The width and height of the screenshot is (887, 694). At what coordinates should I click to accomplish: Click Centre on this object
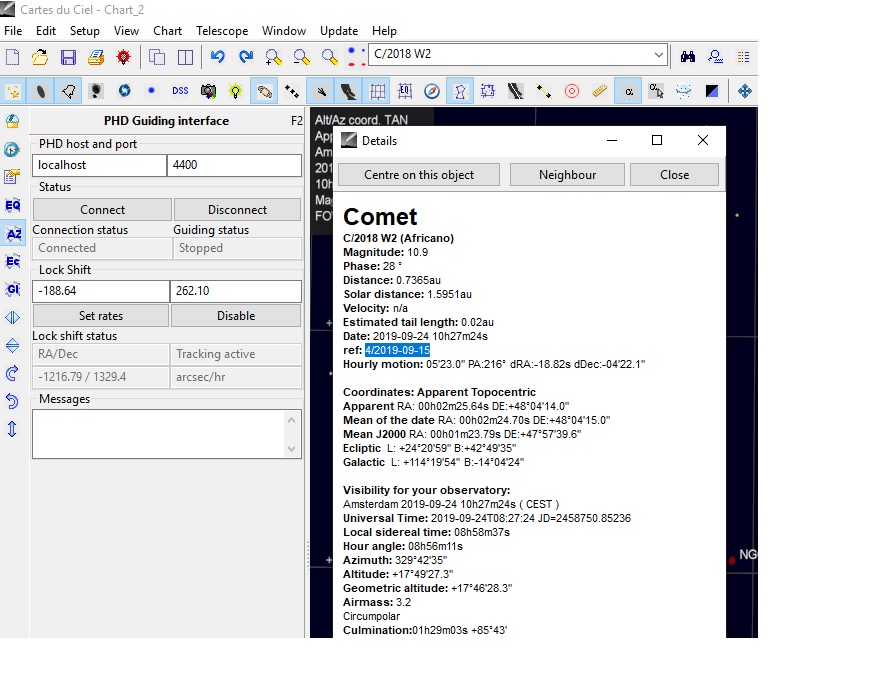click(x=419, y=175)
